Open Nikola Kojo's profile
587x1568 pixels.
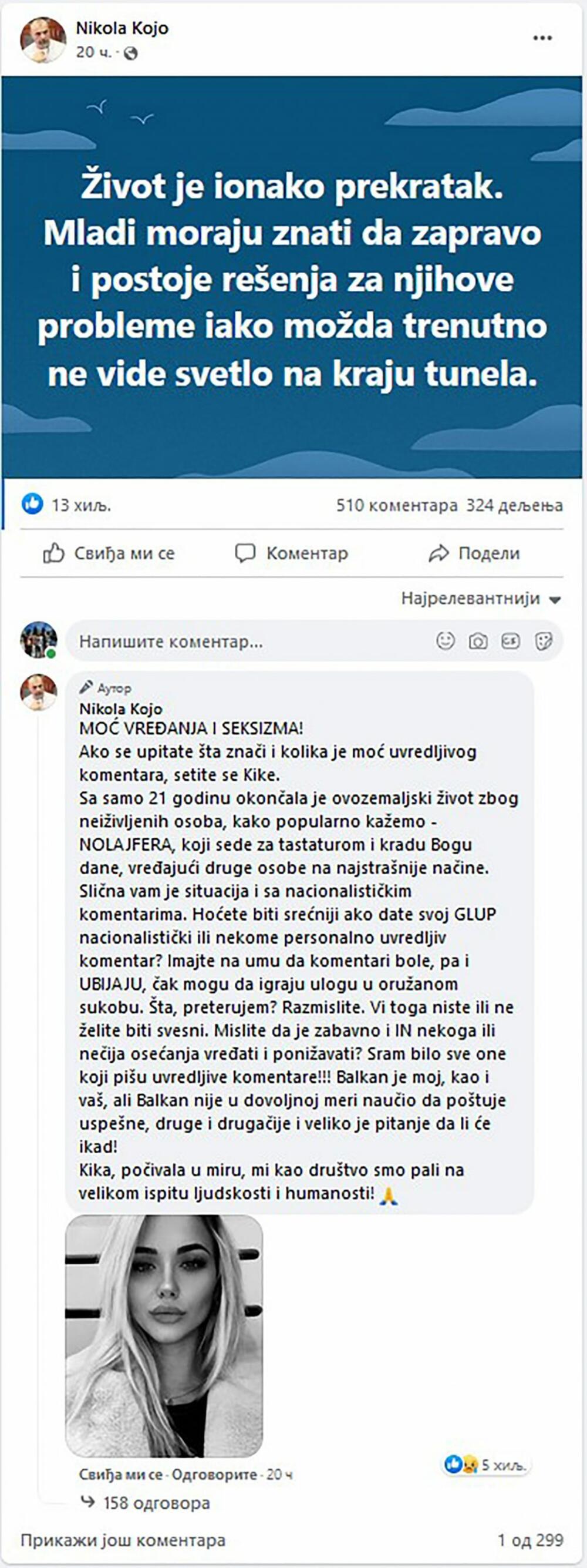pyautogui.click(x=122, y=27)
